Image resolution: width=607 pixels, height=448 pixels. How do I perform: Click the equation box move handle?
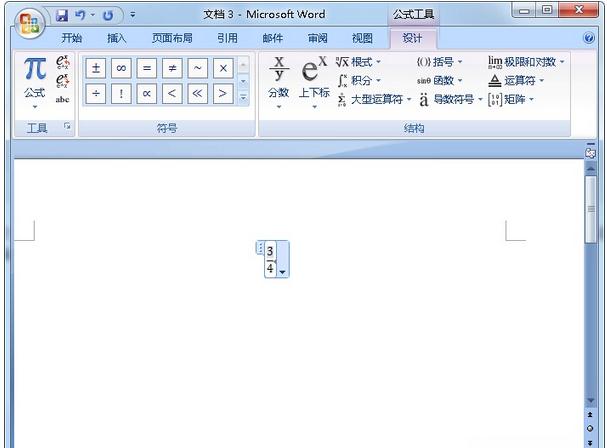click(x=260, y=247)
